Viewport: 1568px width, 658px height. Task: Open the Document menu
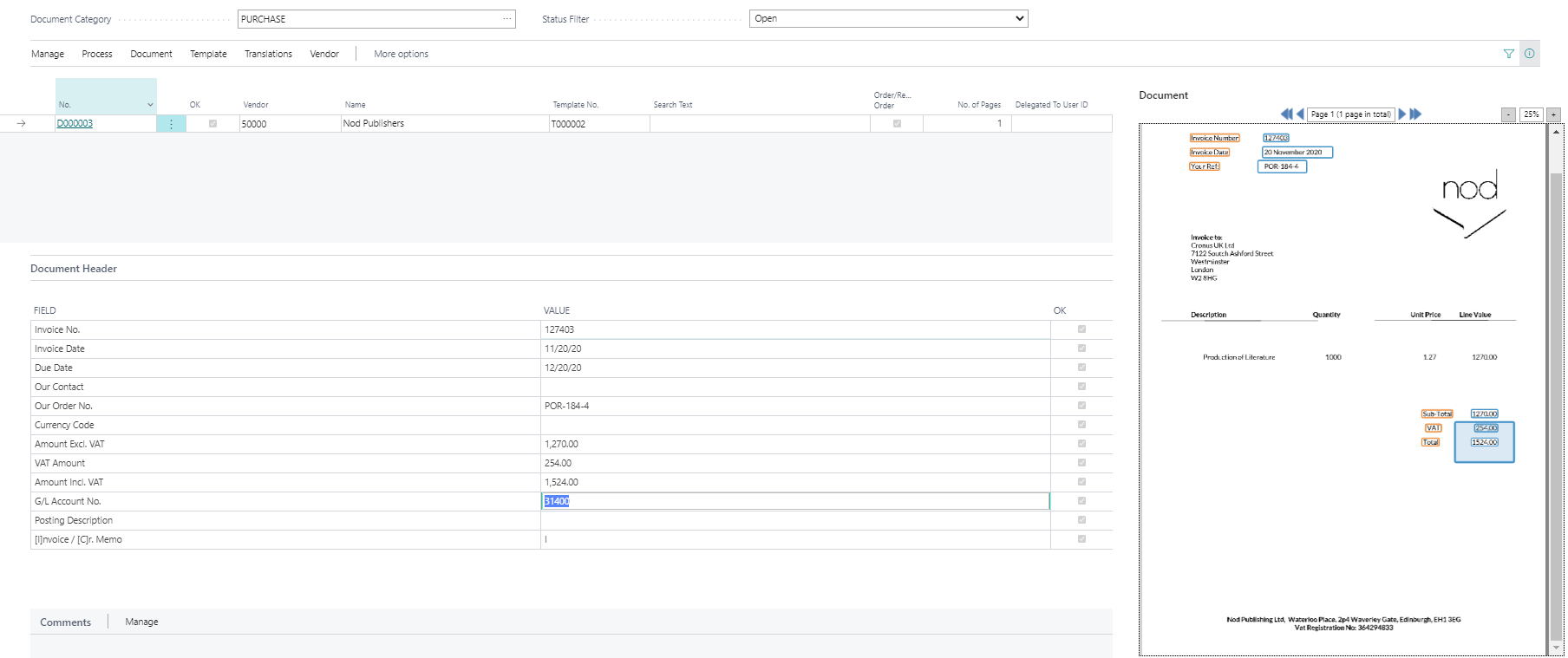point(151,54)
